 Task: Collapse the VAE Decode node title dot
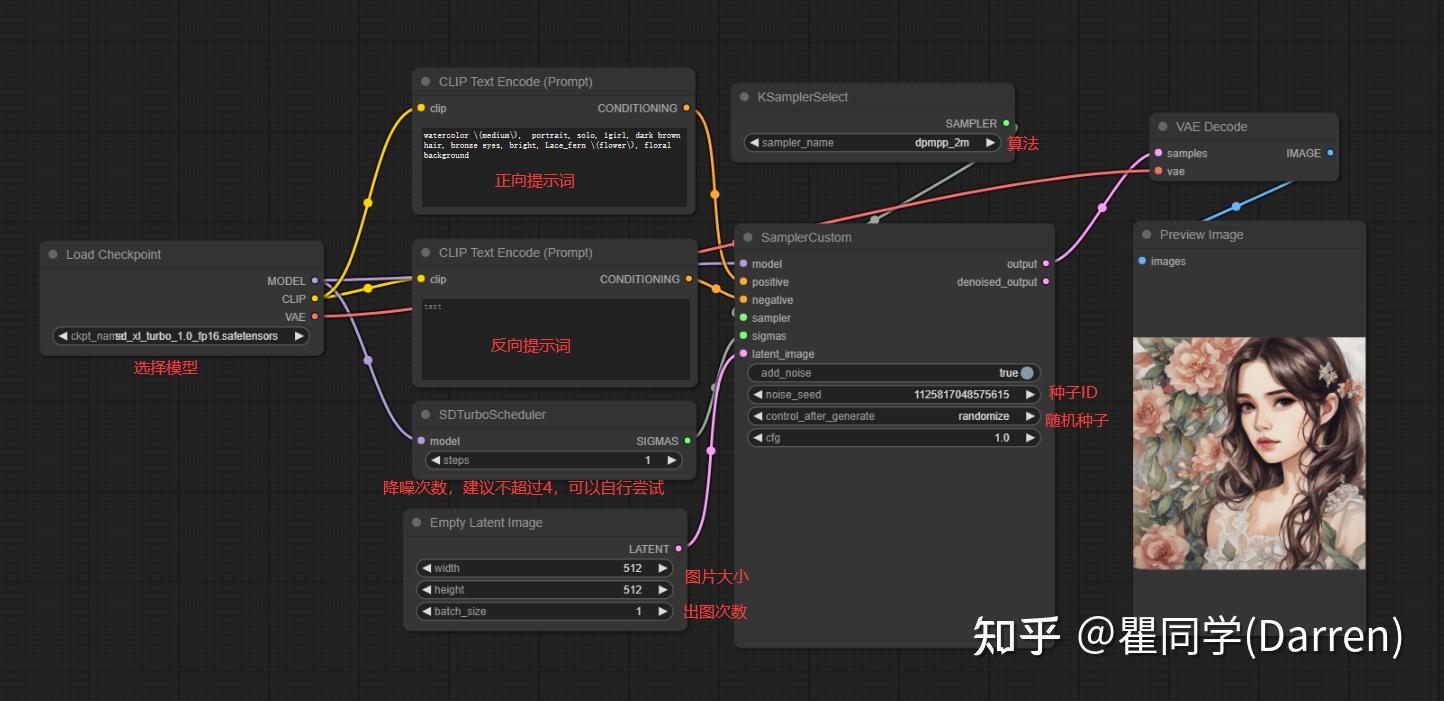[1163, 127]
